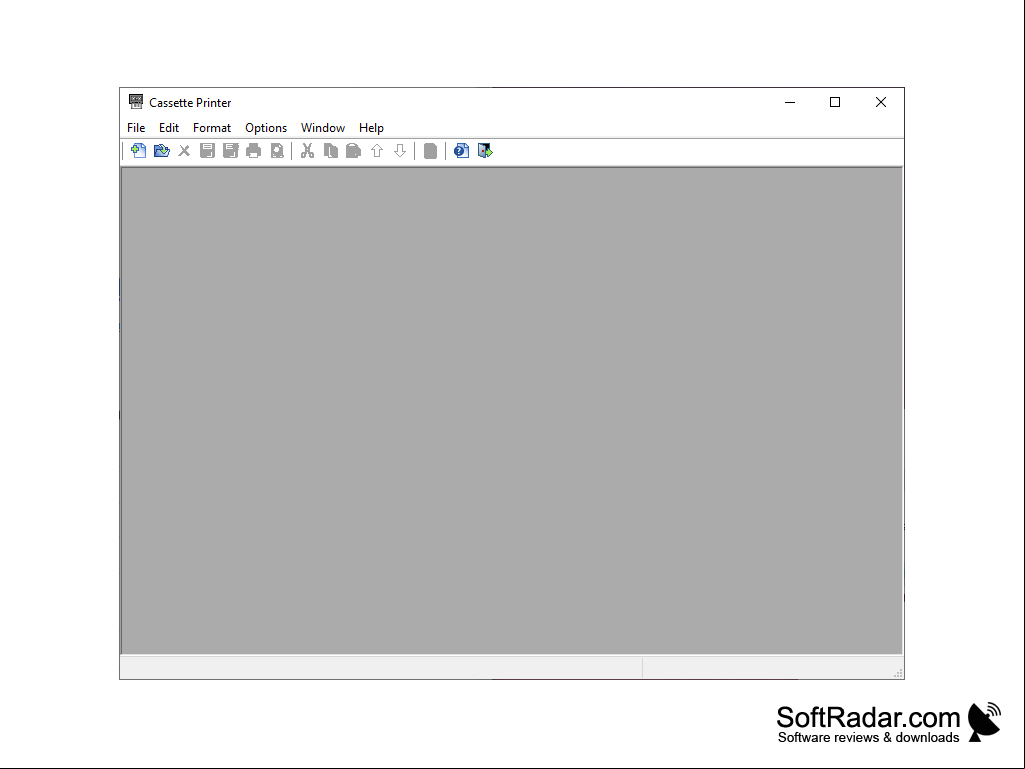This screenshot has height=769, width=1025.
Task: Maximize the Cassette Printer window
Action: [x=835, y=102]
